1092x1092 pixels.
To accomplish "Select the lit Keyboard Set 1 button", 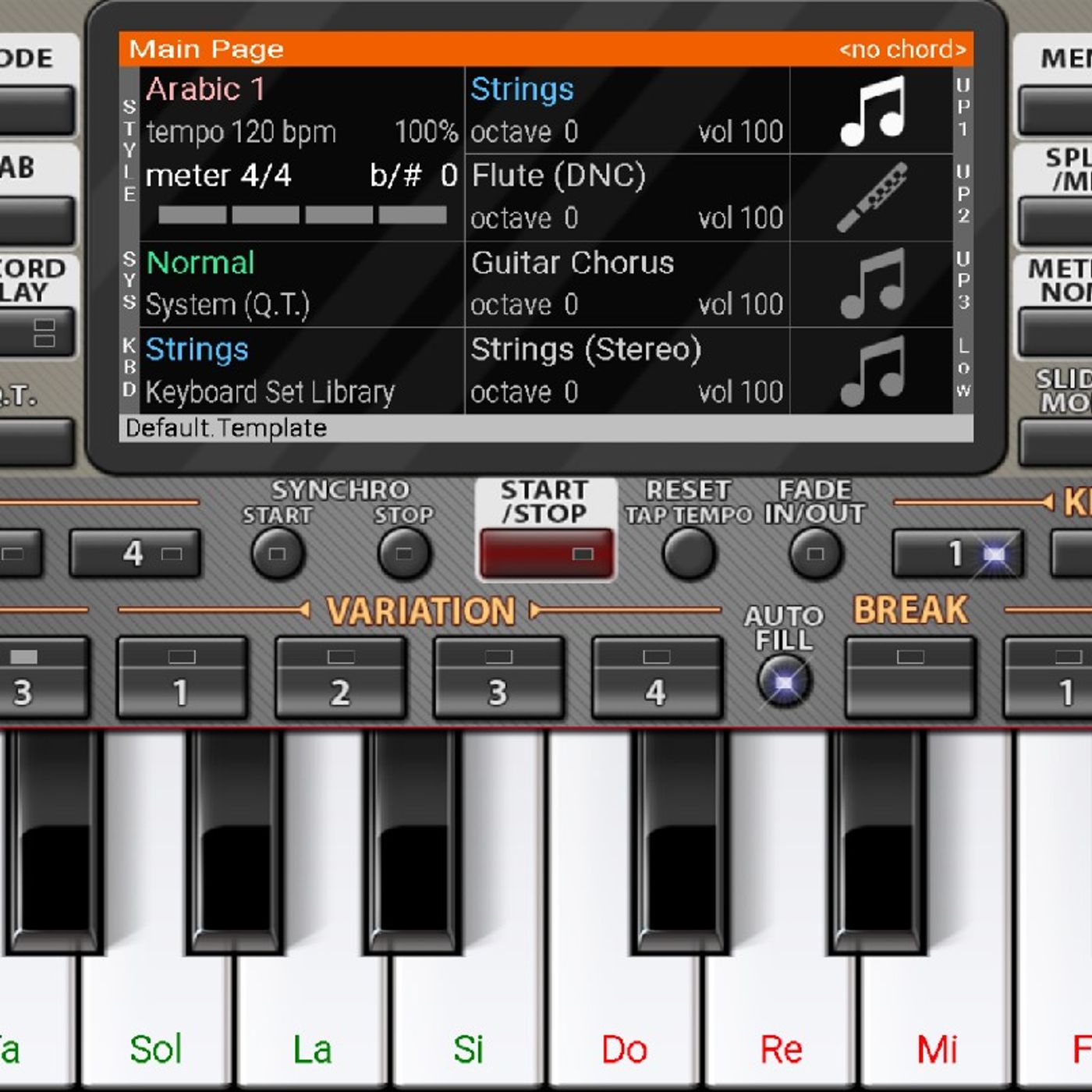I will pos(958,554).
